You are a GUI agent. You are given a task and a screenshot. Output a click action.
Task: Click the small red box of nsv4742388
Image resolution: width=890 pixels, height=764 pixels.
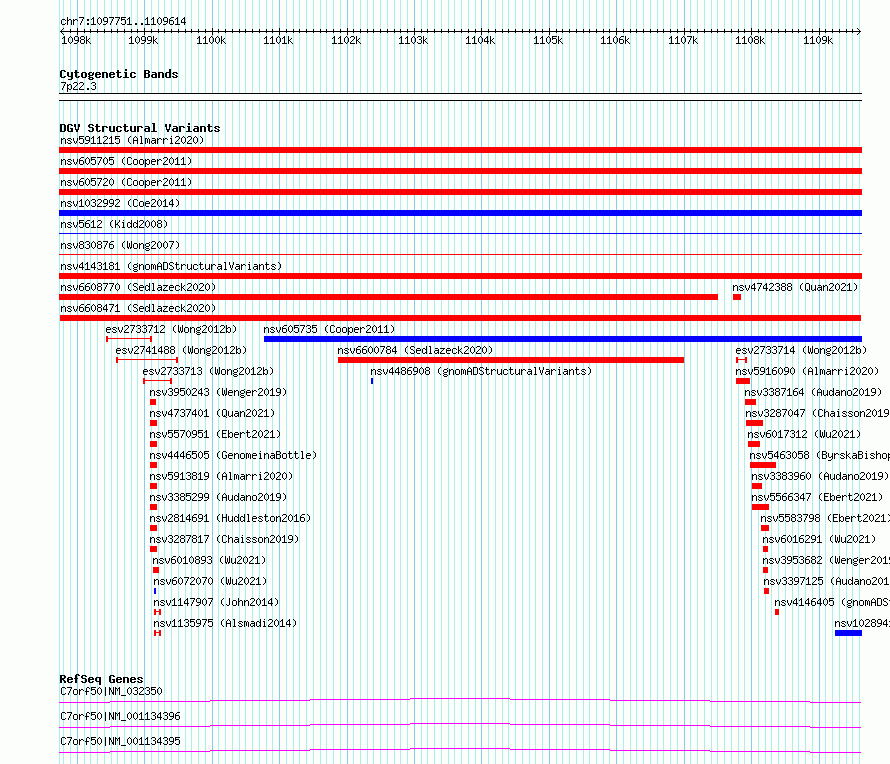point(737,297)
